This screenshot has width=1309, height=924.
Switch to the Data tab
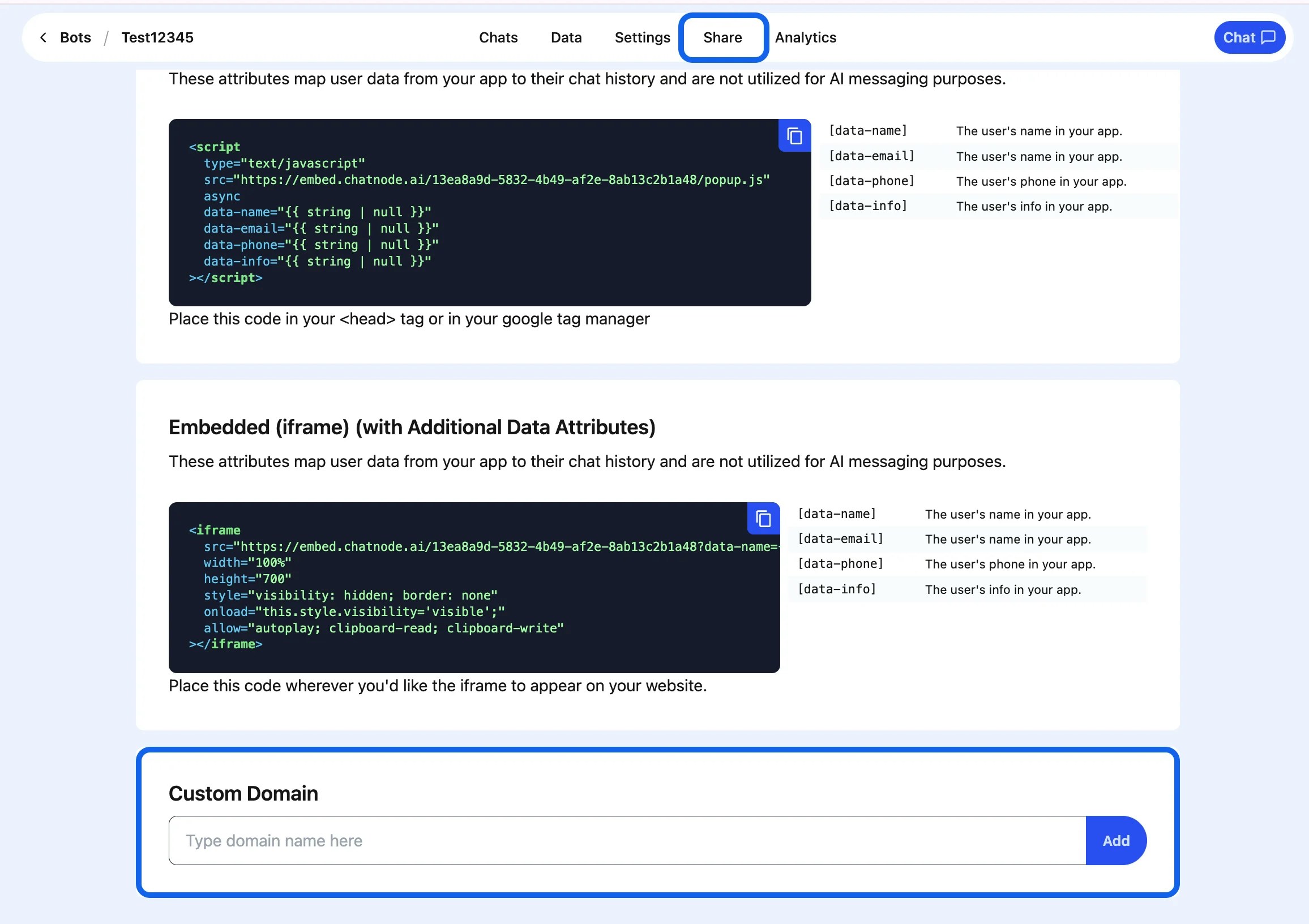pos(566,37)
